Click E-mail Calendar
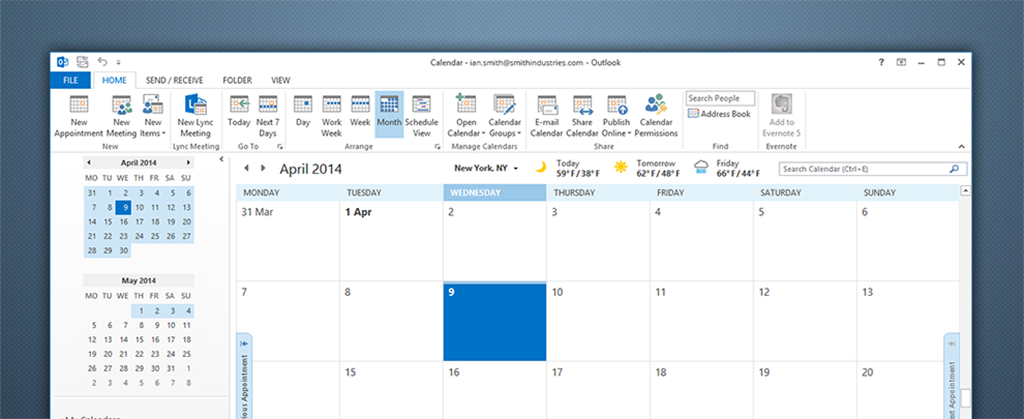Image resolution: width=1024 pixels, height=419 pixels. click(547, 116)
